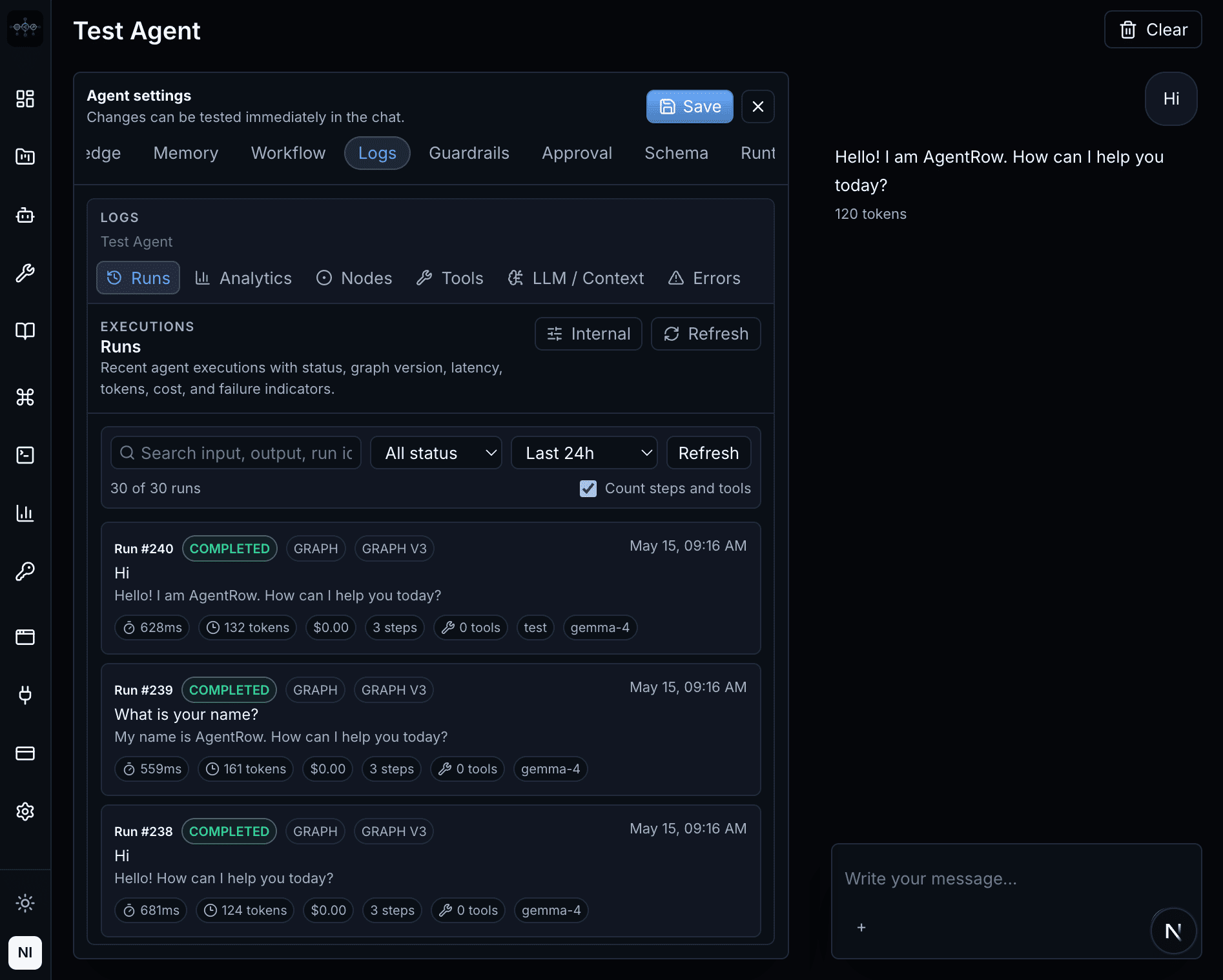
Task: Toggle the light/dark theme sun icon
Action: [x=25, y=903]
